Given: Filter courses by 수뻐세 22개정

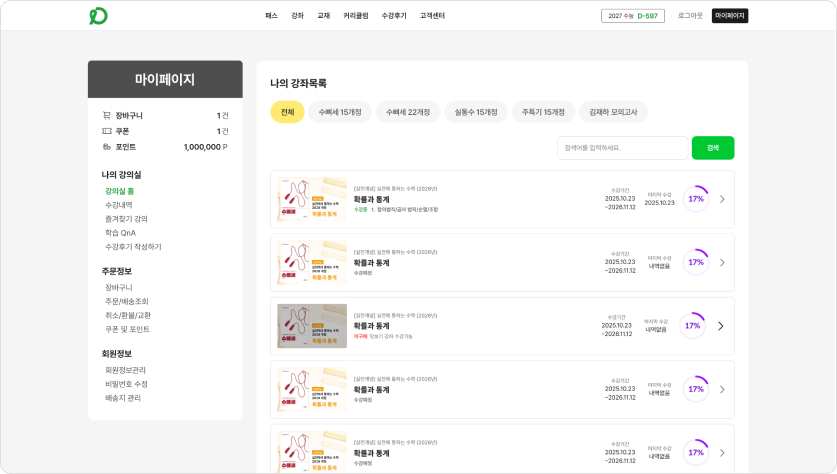Looking at the screenshot, I should [408, 112].
